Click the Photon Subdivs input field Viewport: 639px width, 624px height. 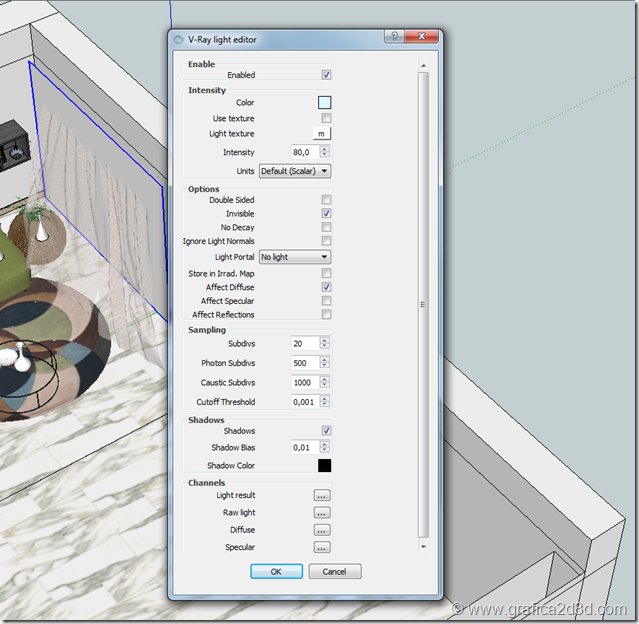tap(304, 363)
